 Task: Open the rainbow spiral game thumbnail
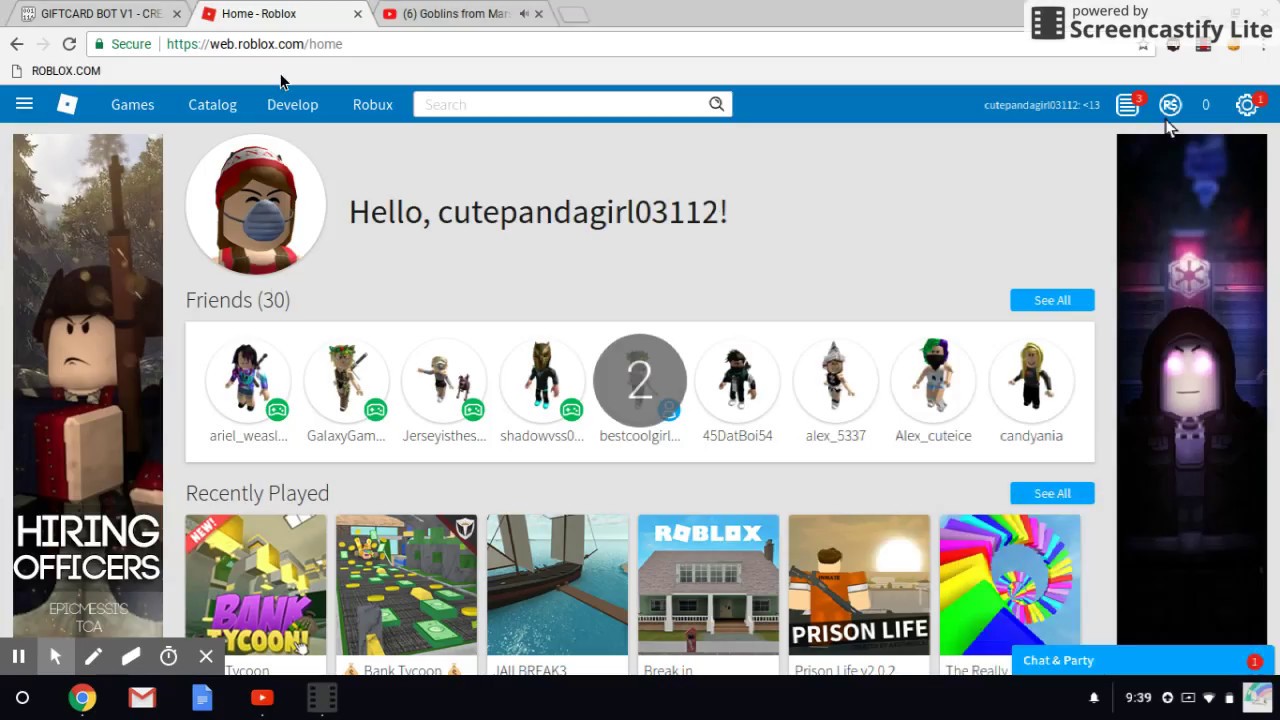1010,585
